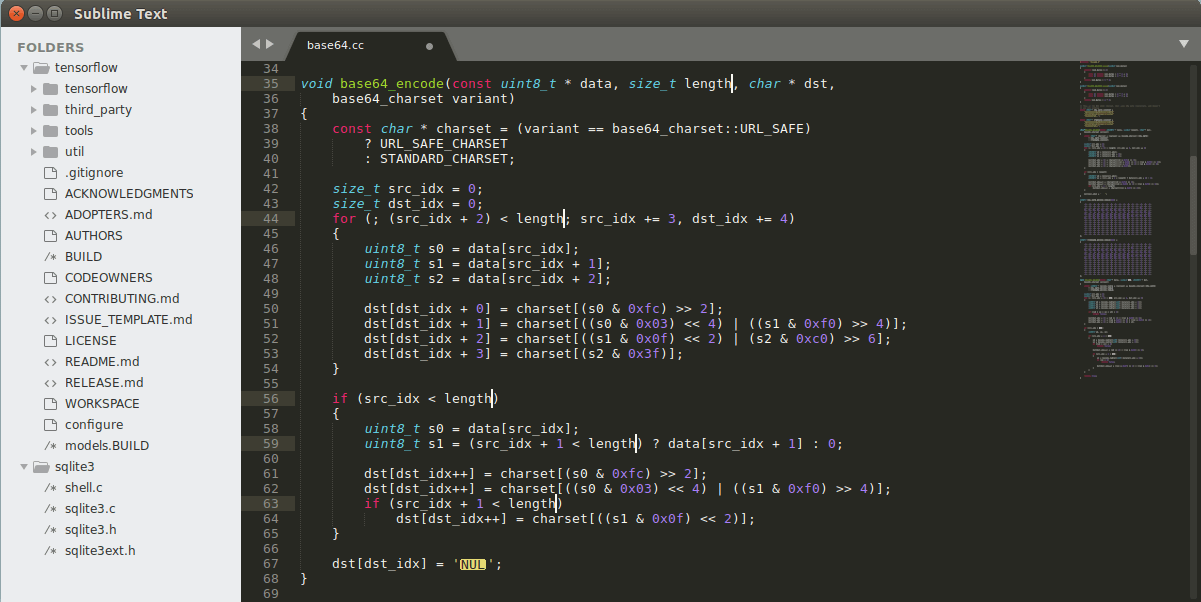
Task: Click the sqlite3 folder icon to toggle it
Action: point(40,466)
